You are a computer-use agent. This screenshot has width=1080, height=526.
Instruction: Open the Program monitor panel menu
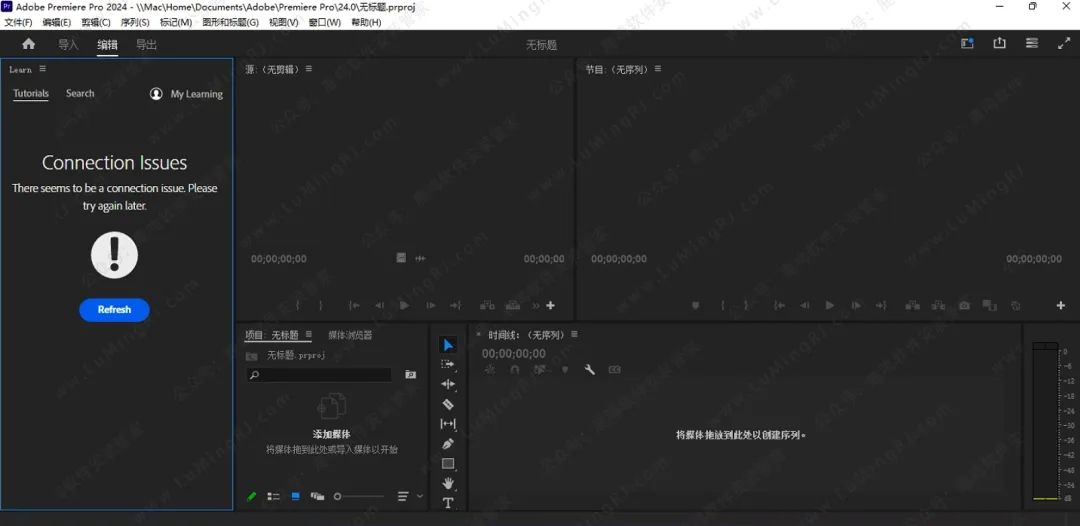tap(658, 69)
